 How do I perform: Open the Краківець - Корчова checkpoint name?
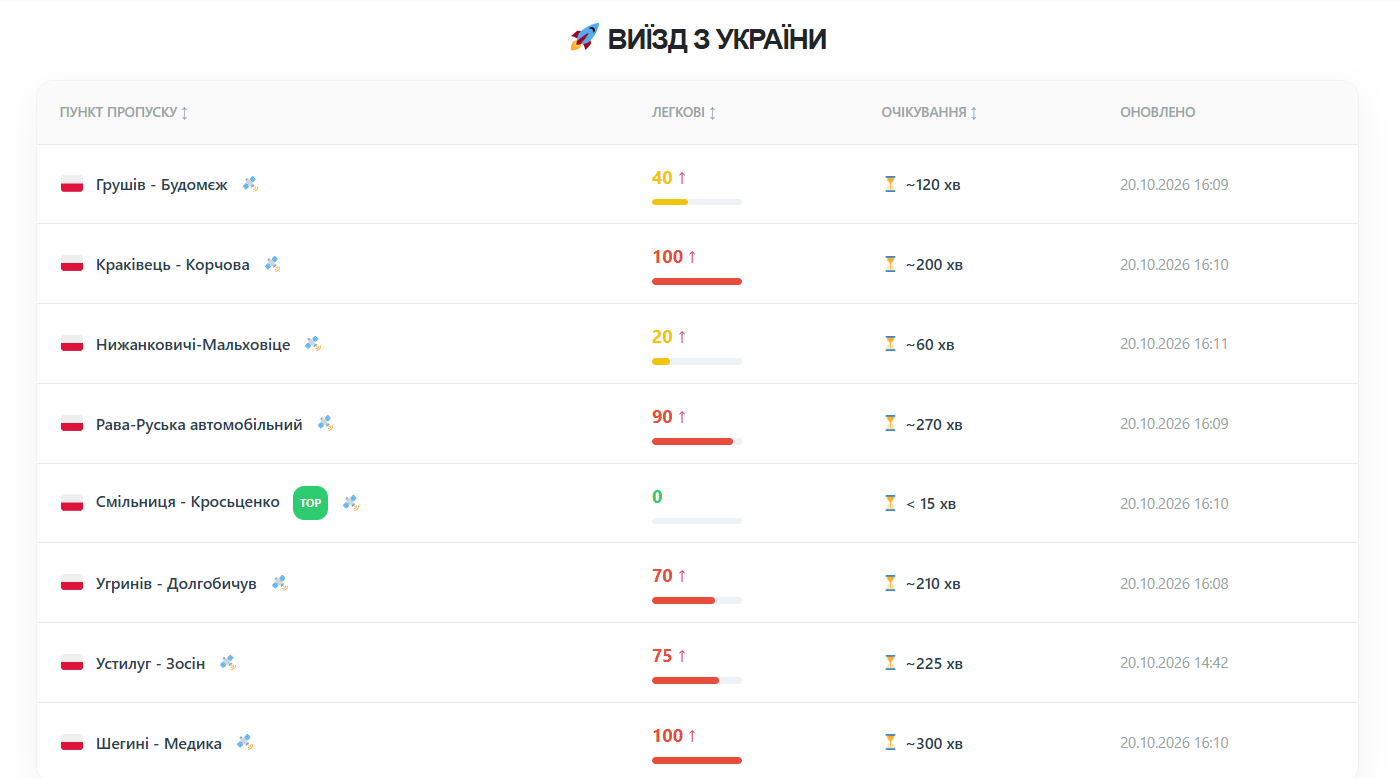click(173, 265)
